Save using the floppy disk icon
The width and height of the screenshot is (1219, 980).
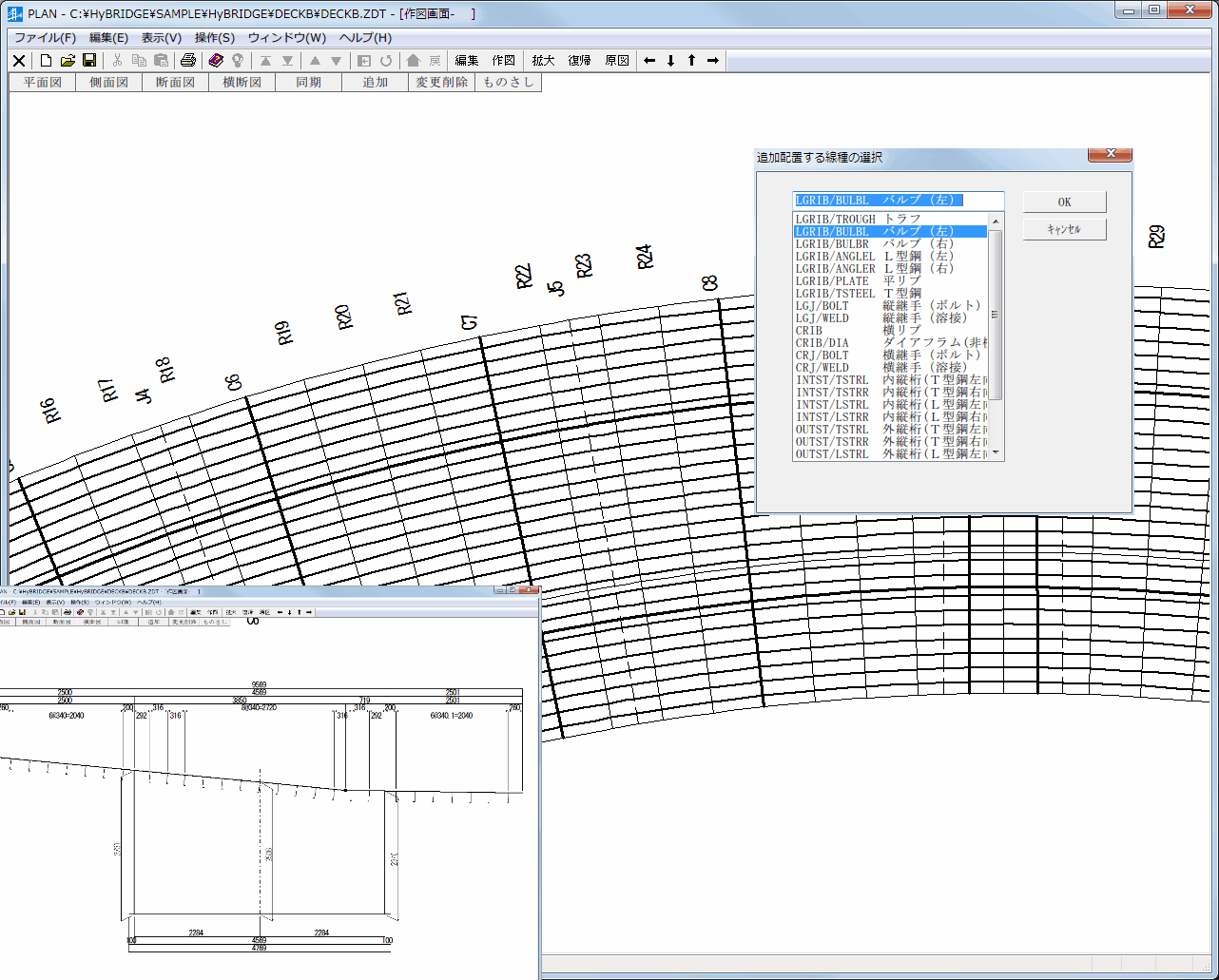point(89,61)
